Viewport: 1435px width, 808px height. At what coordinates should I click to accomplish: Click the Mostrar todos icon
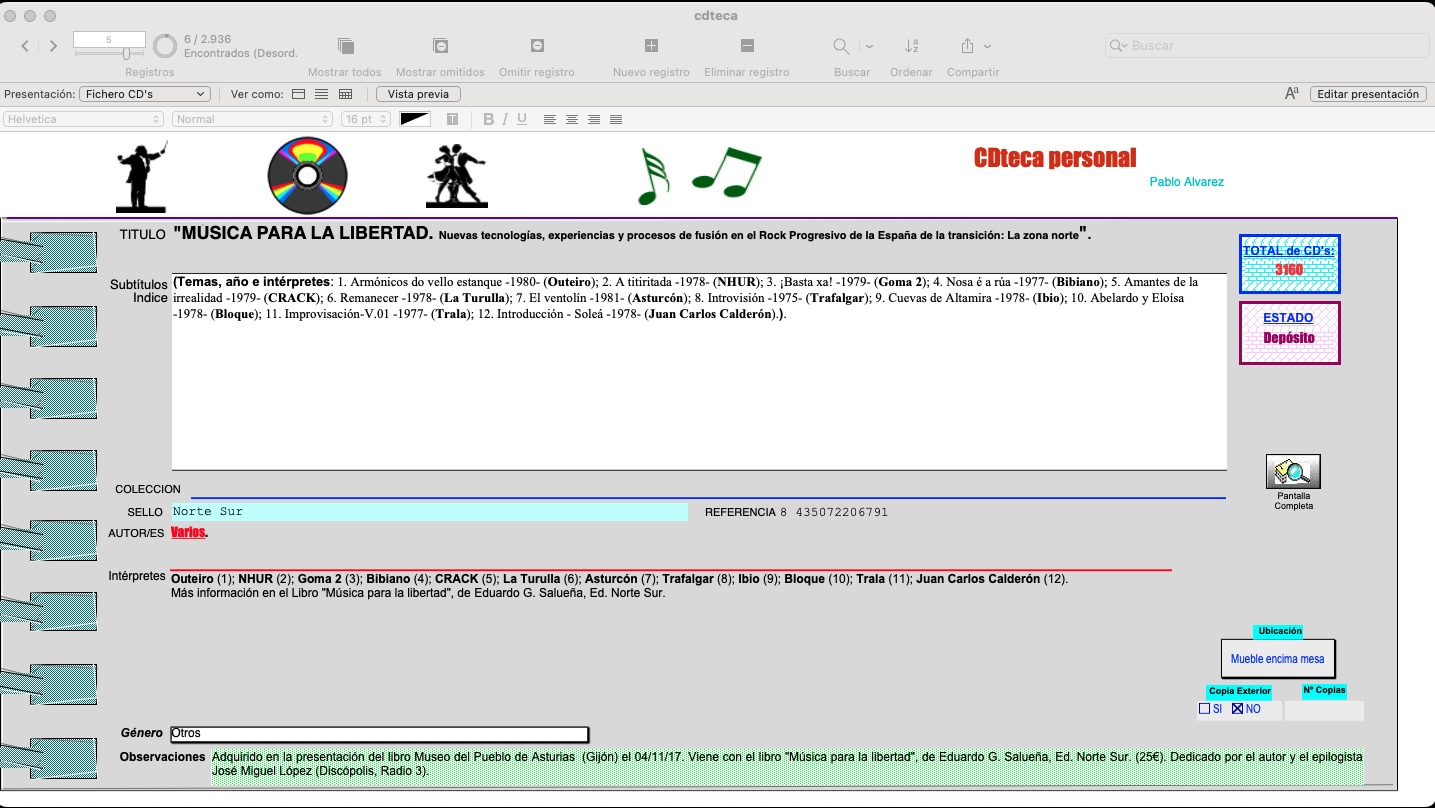coord(345,46)
